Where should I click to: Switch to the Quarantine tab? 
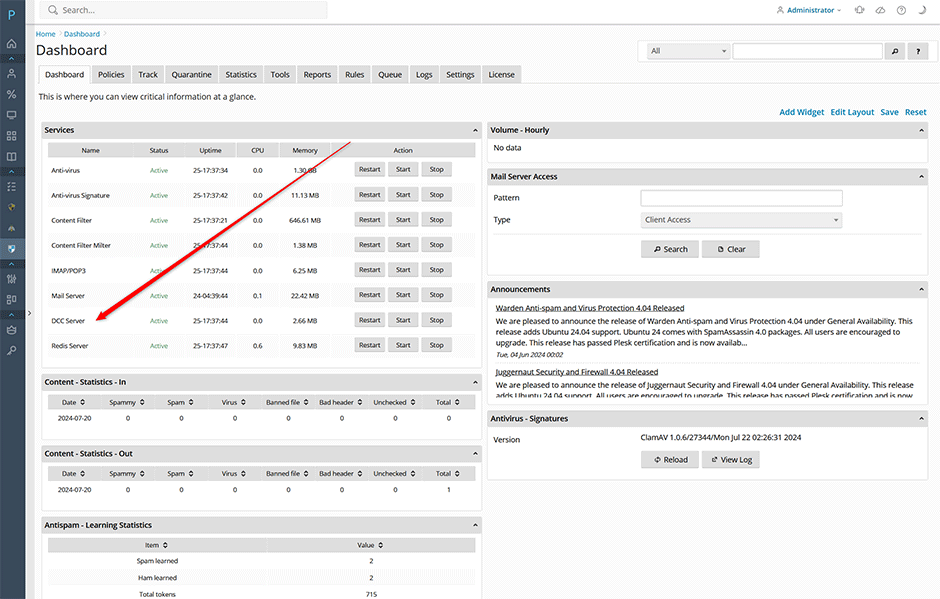(191, 74)
